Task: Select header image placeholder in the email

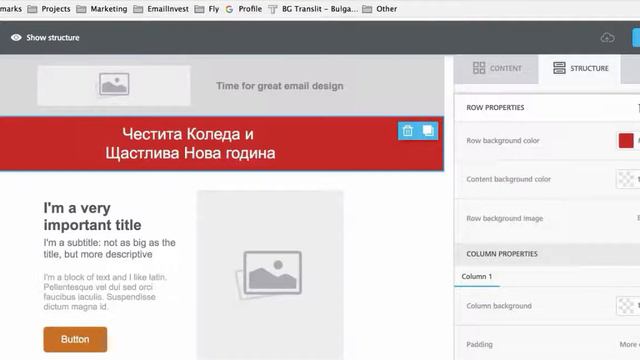Action: tap(114, 86)
